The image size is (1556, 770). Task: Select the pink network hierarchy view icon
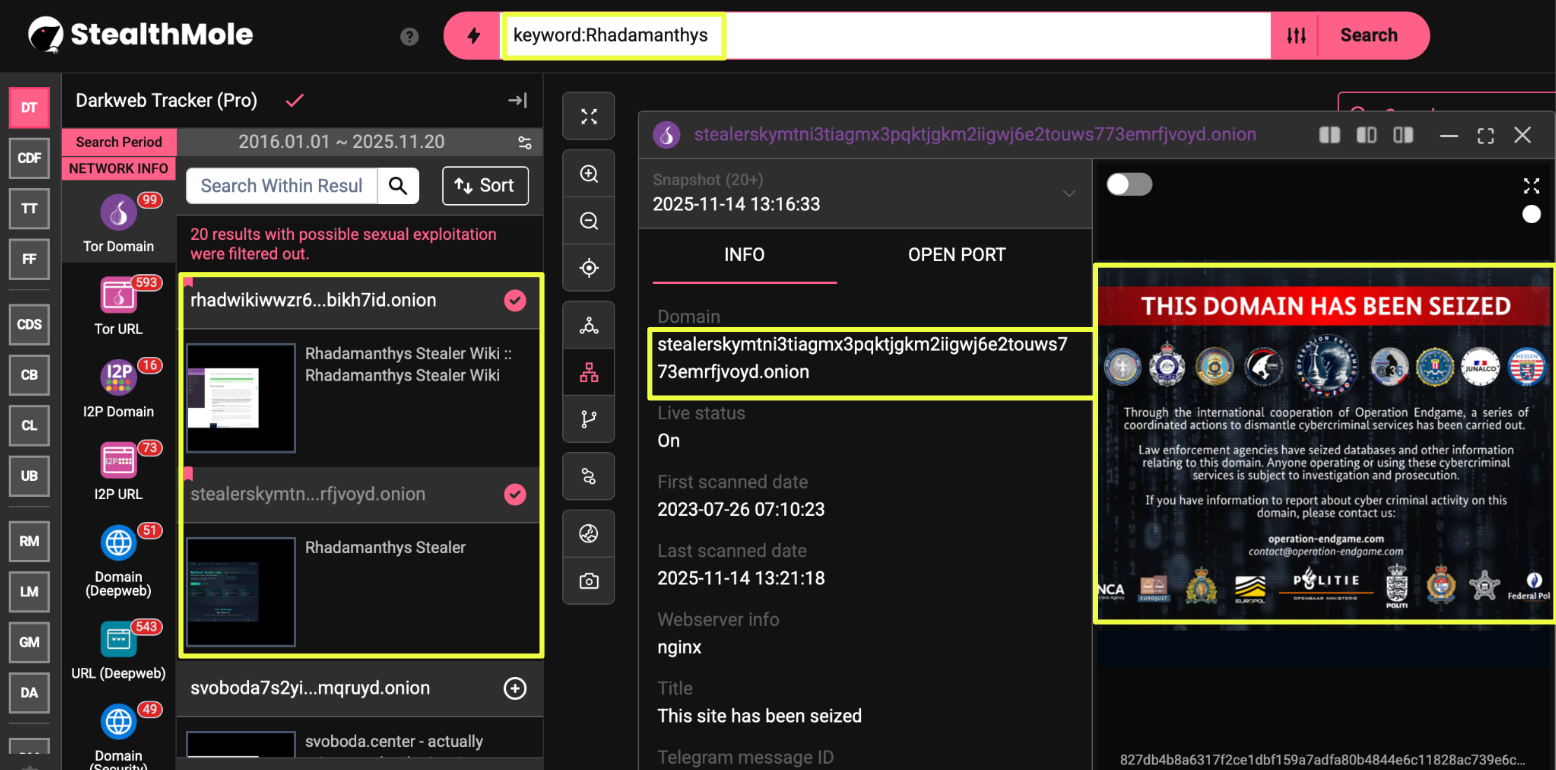point(589,372)
